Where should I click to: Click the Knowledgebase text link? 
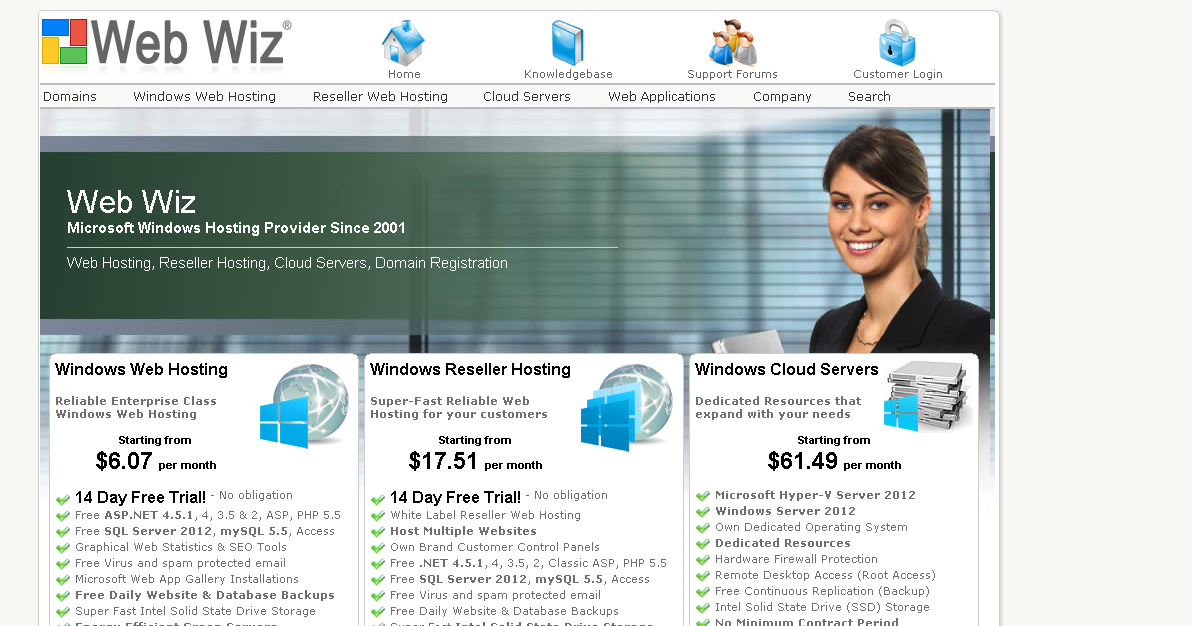click(568, 74)
